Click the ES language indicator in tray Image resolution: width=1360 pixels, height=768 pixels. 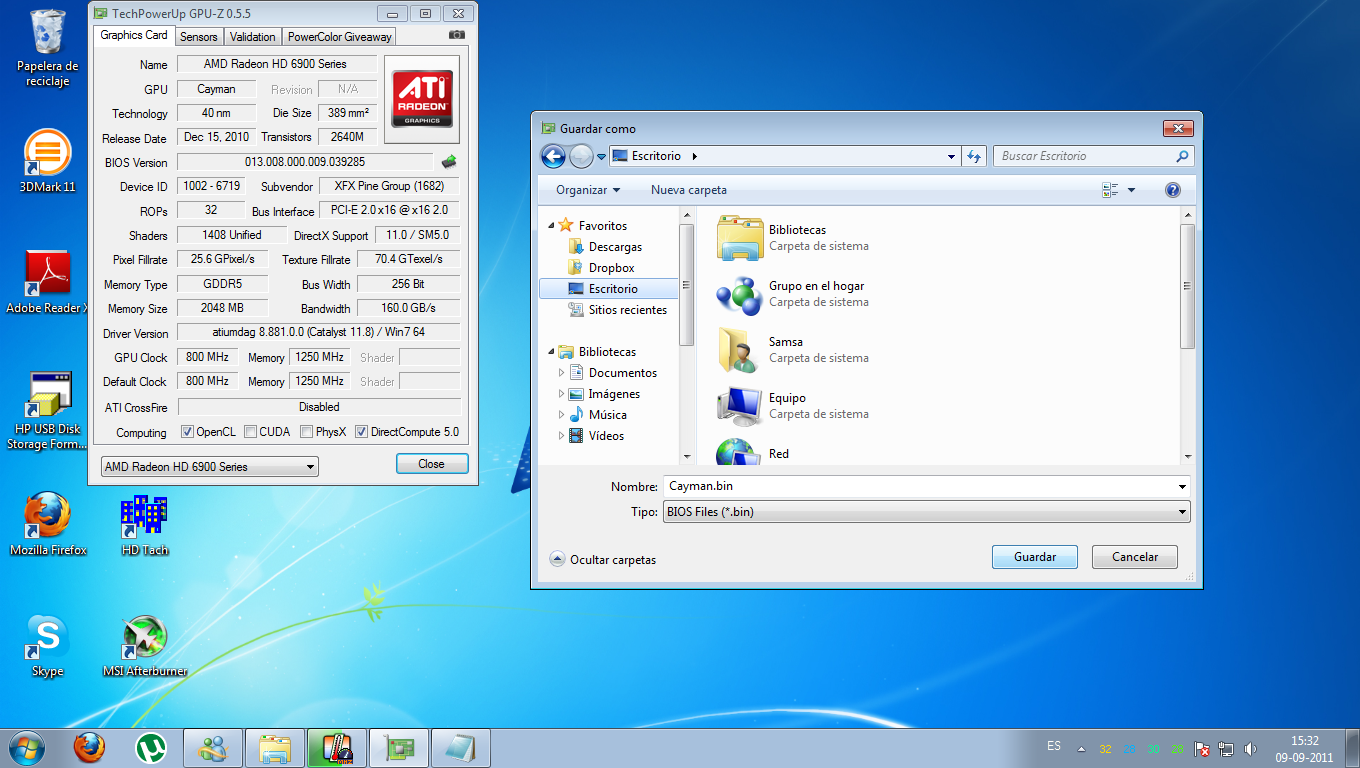point(1054,746)
